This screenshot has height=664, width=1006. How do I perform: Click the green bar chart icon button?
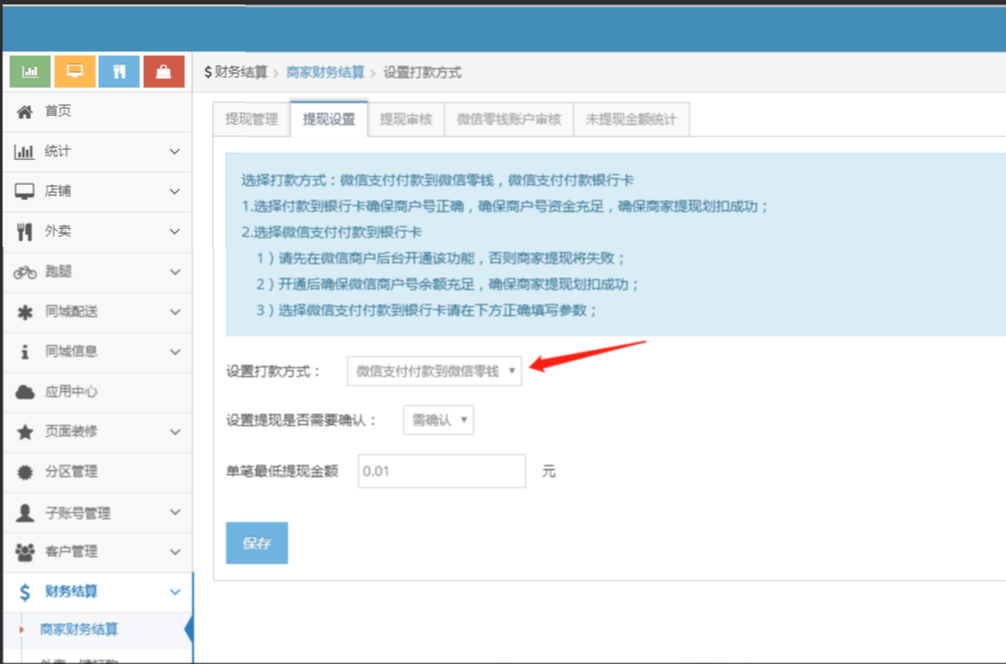tap(30, 72)
